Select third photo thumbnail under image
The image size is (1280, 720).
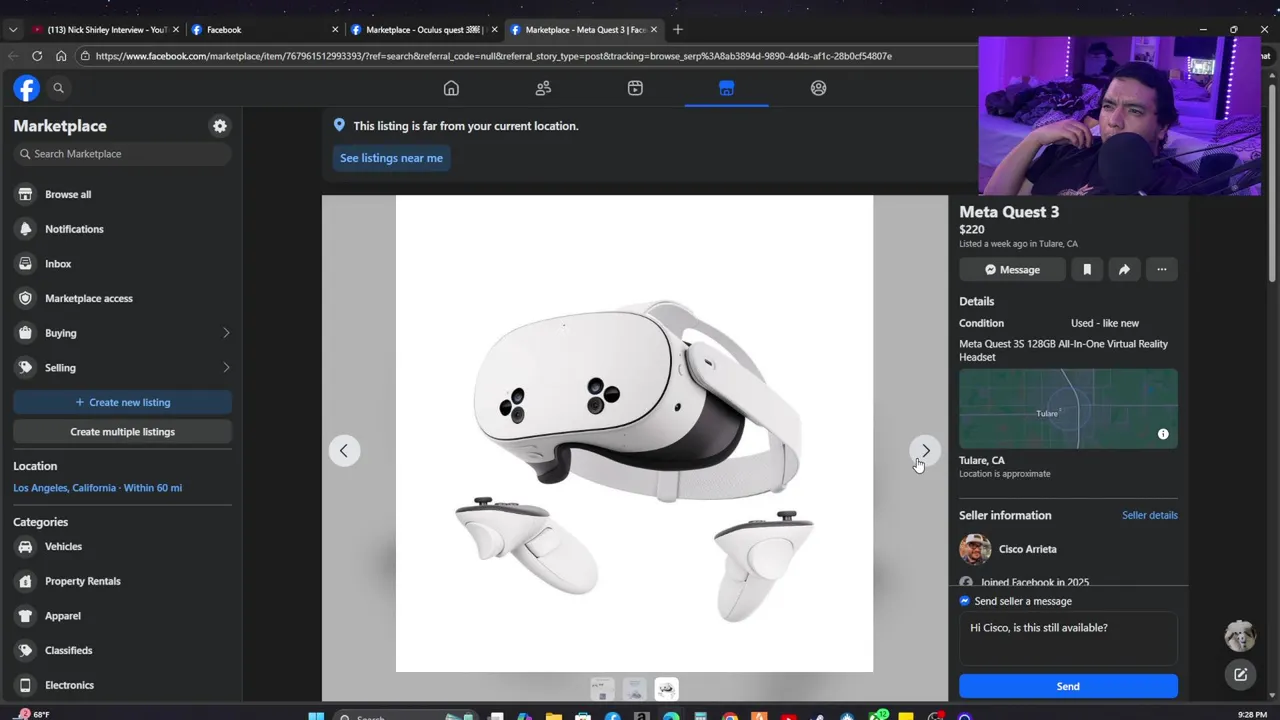coord(666,689)
